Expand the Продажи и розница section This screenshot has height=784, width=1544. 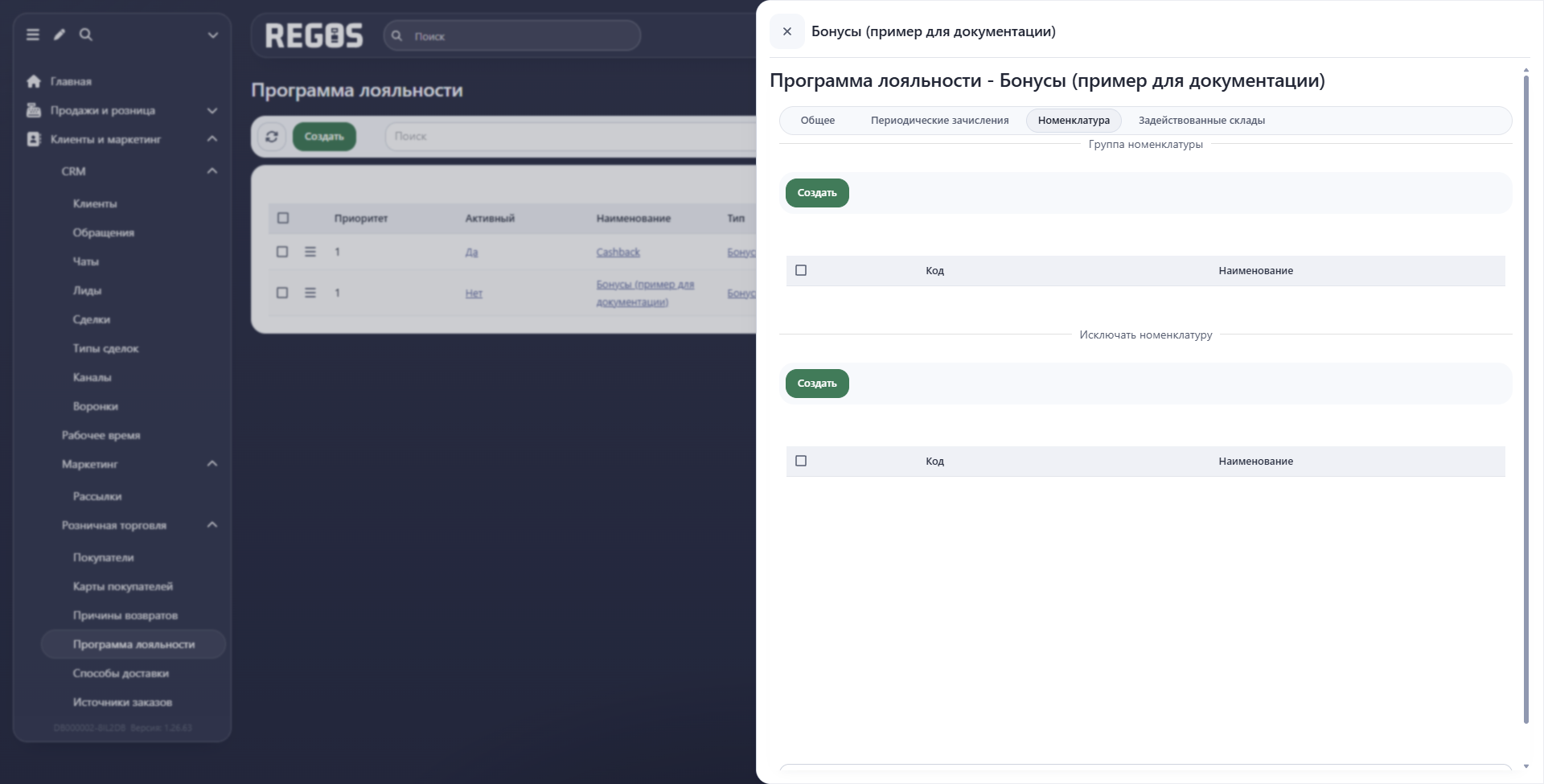(x=212, y=110)
